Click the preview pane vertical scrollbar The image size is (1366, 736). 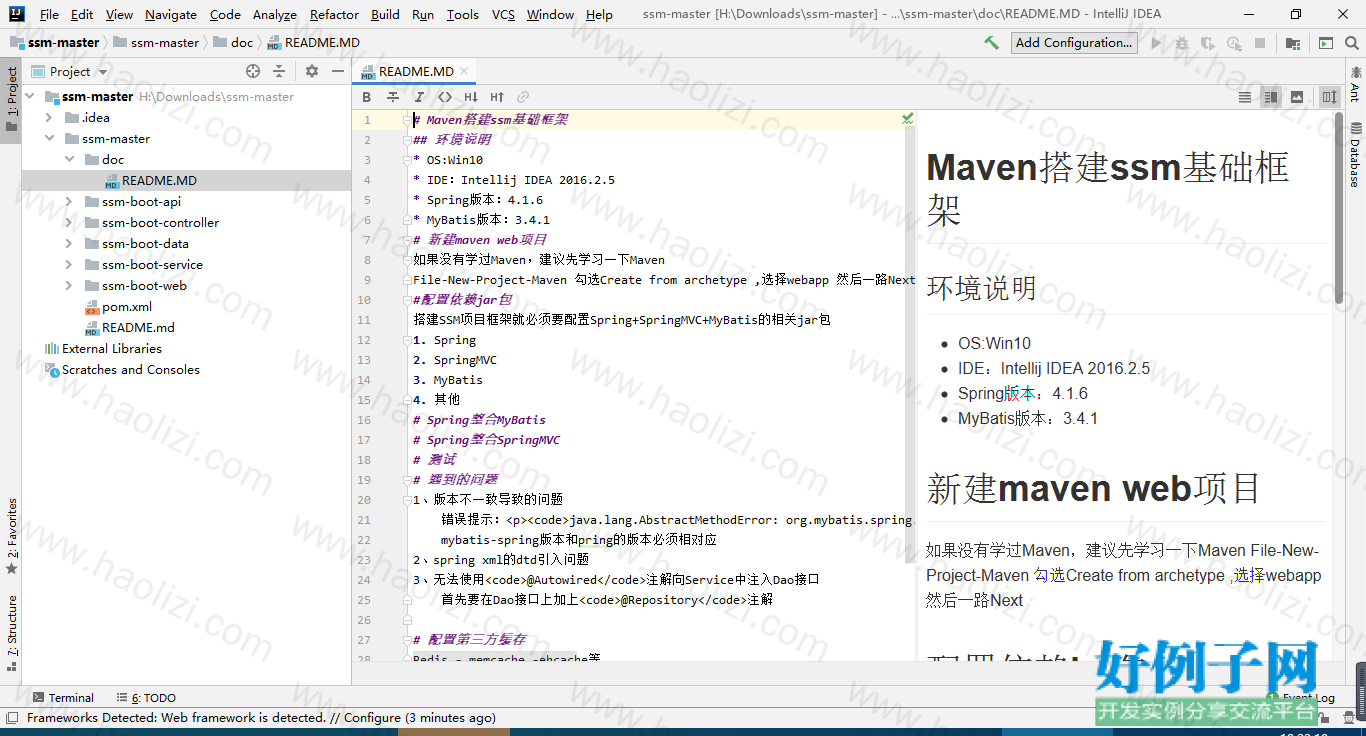pyautogui.click(x=1339, y=208)
